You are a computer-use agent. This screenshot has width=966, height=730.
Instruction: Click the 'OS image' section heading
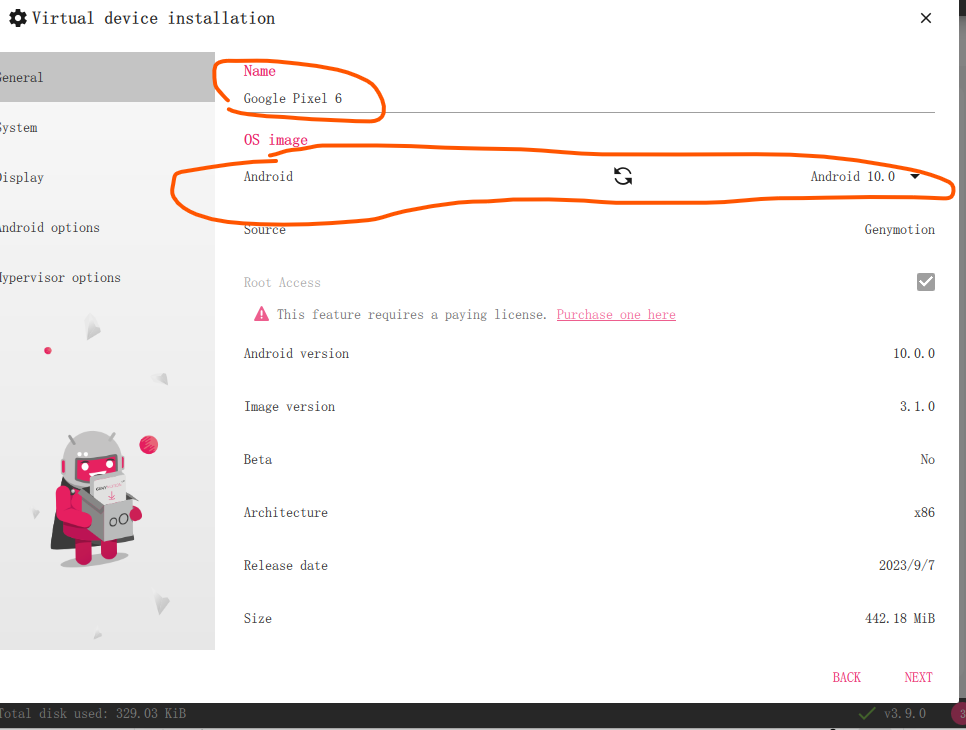tap(275, 140)
